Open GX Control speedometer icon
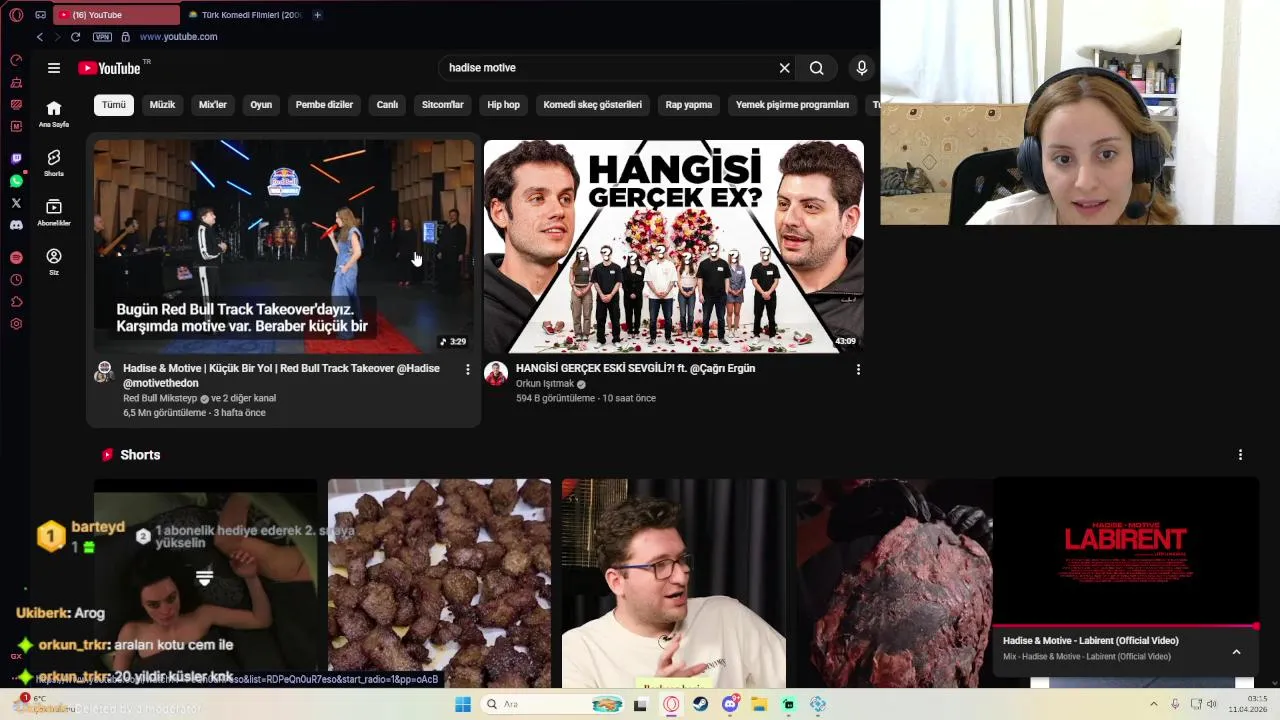1280x720 pixels. 16,60
